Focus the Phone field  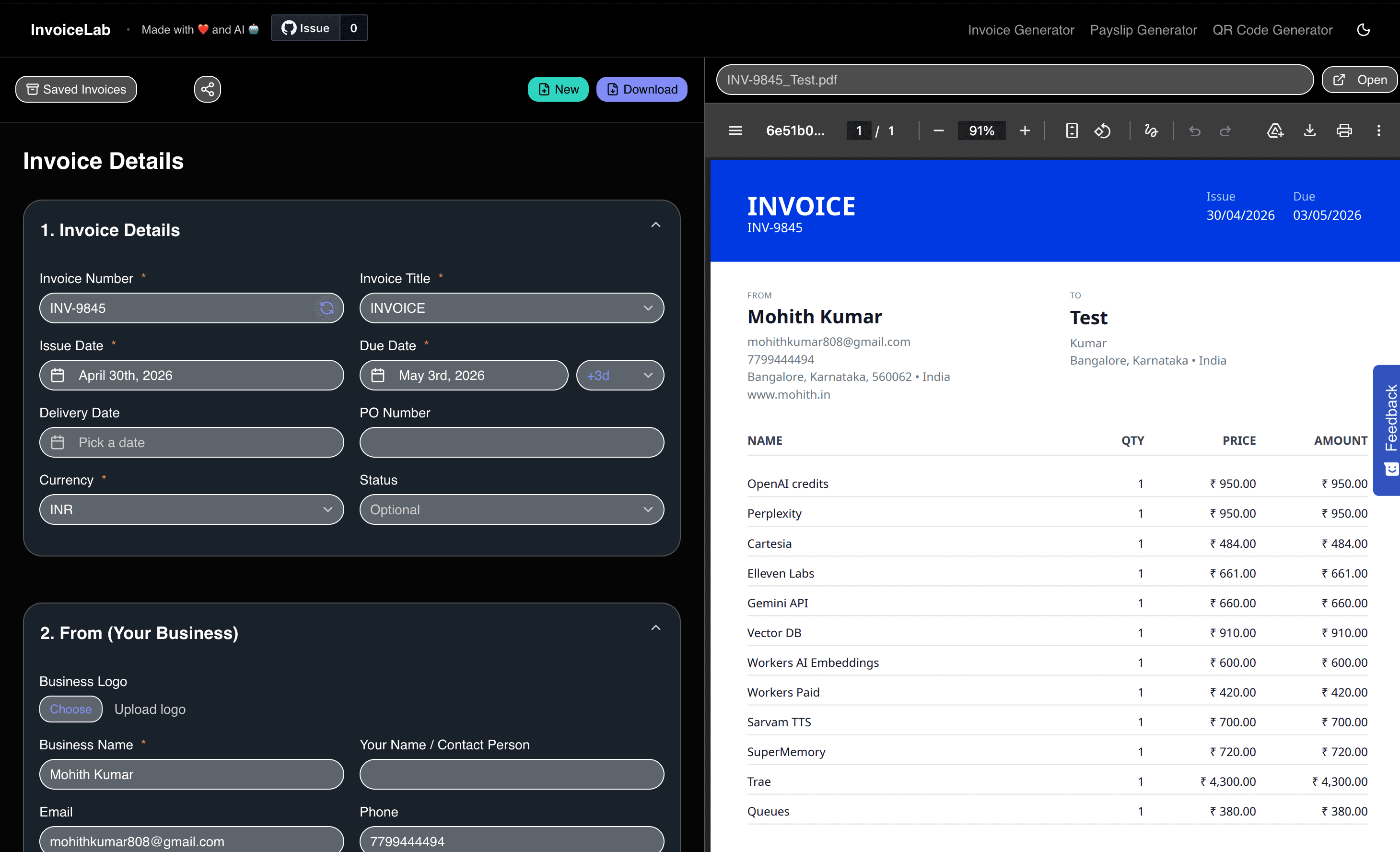pyautogui.click(x=512, y=840)
